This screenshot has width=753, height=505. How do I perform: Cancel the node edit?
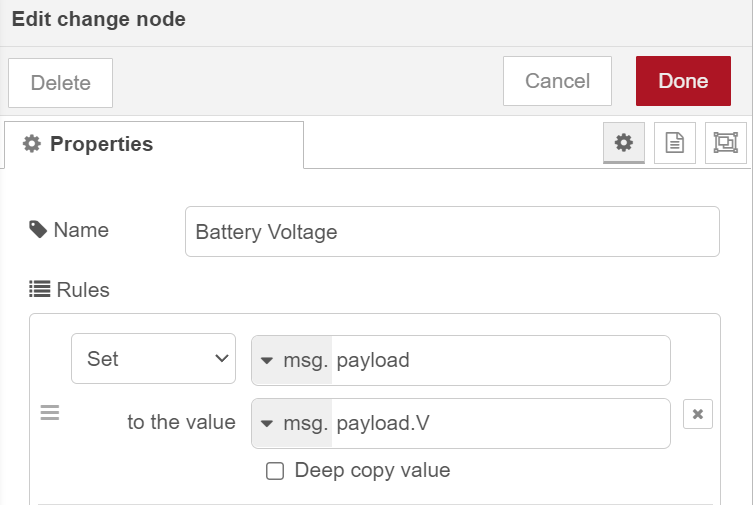pyautogui.click(x=557, y=81)
